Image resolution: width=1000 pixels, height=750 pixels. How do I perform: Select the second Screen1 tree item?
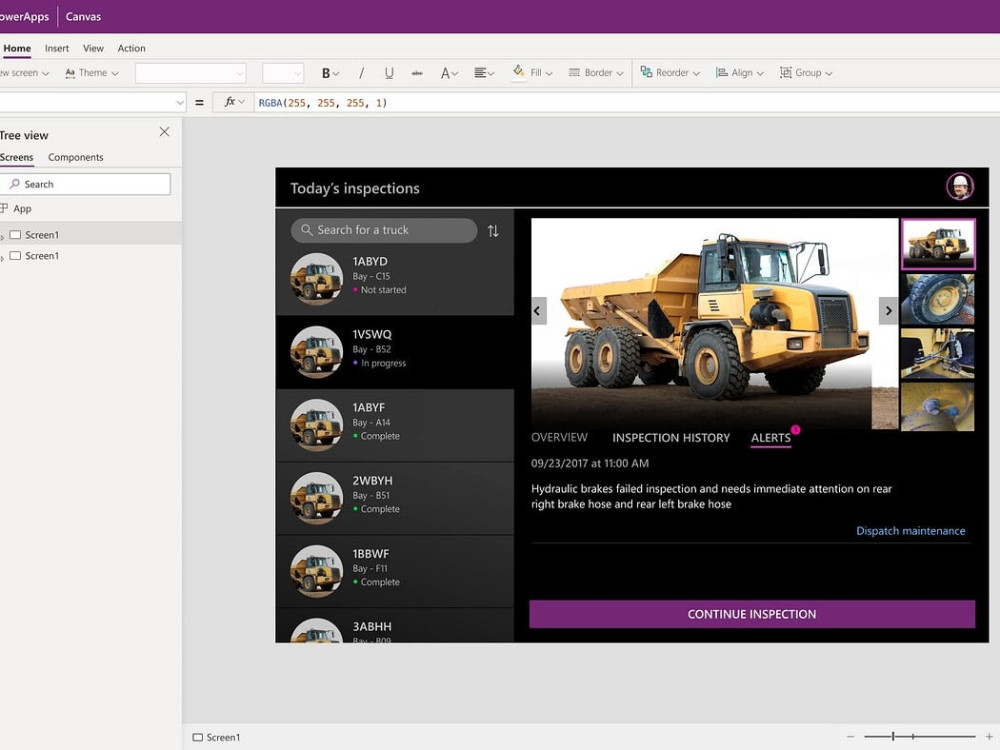click(x=93, y=256)
